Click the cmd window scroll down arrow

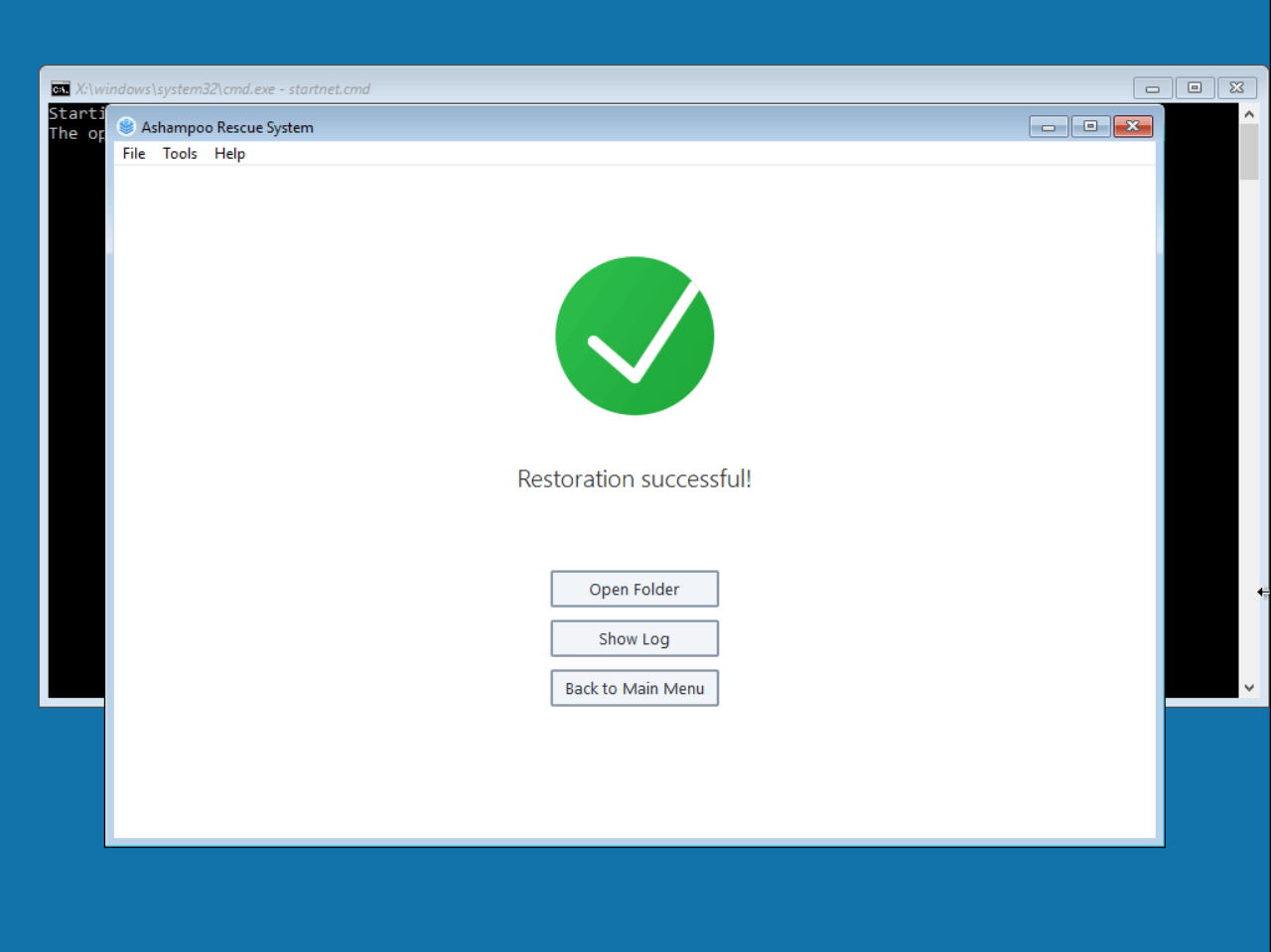pyautogui.click(x=1249, y=688)
